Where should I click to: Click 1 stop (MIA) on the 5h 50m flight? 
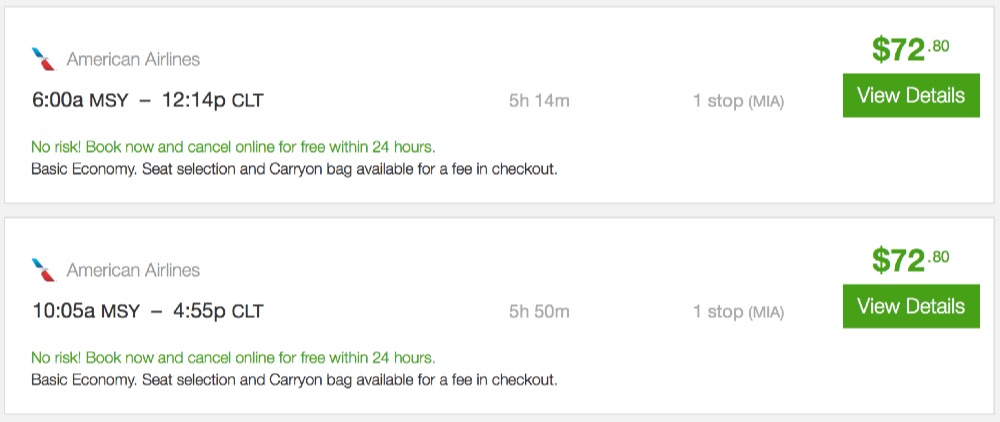click(738, 311)
